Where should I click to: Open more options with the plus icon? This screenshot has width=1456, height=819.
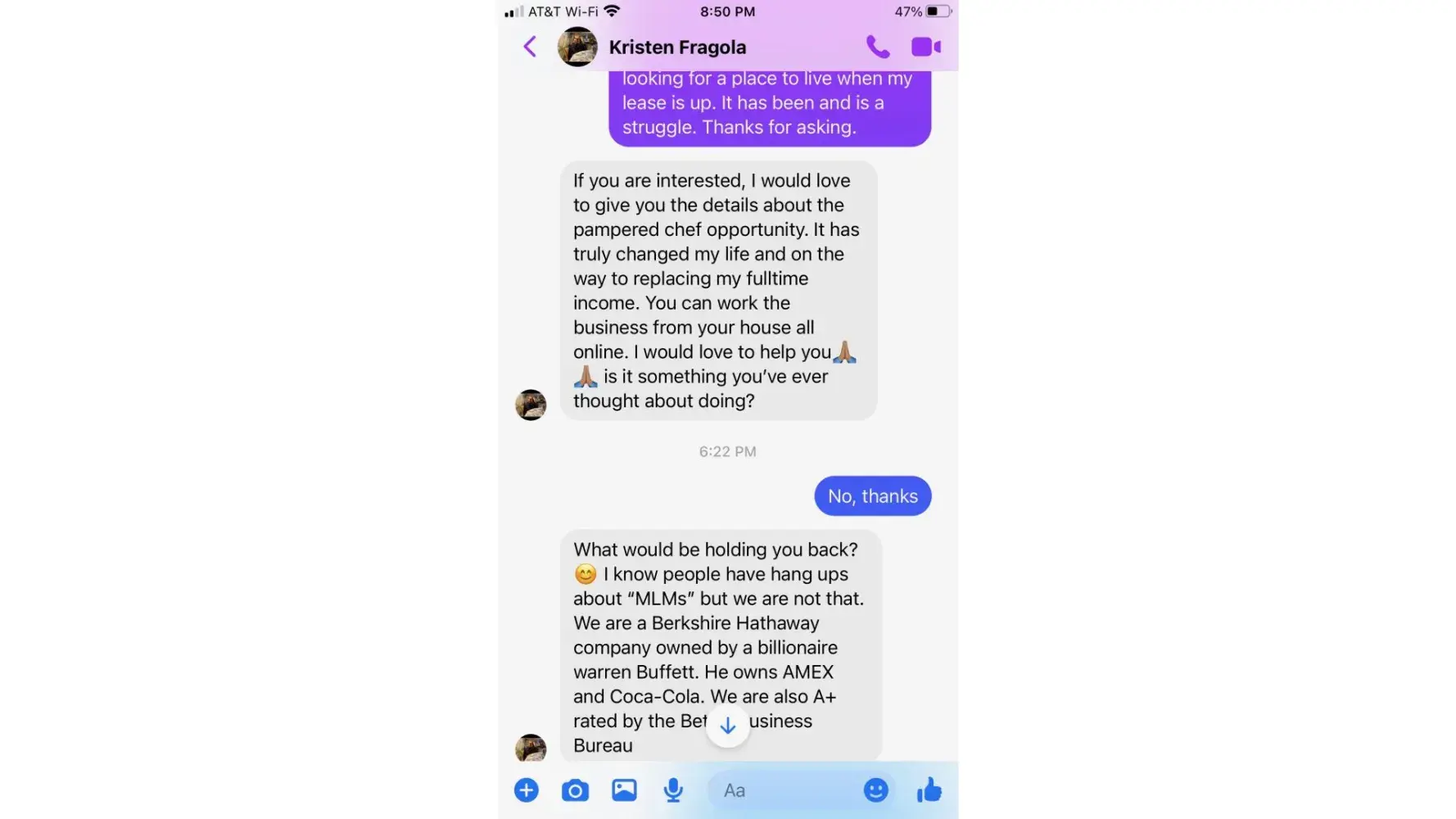pyautogui.click(x=527, y=790)
